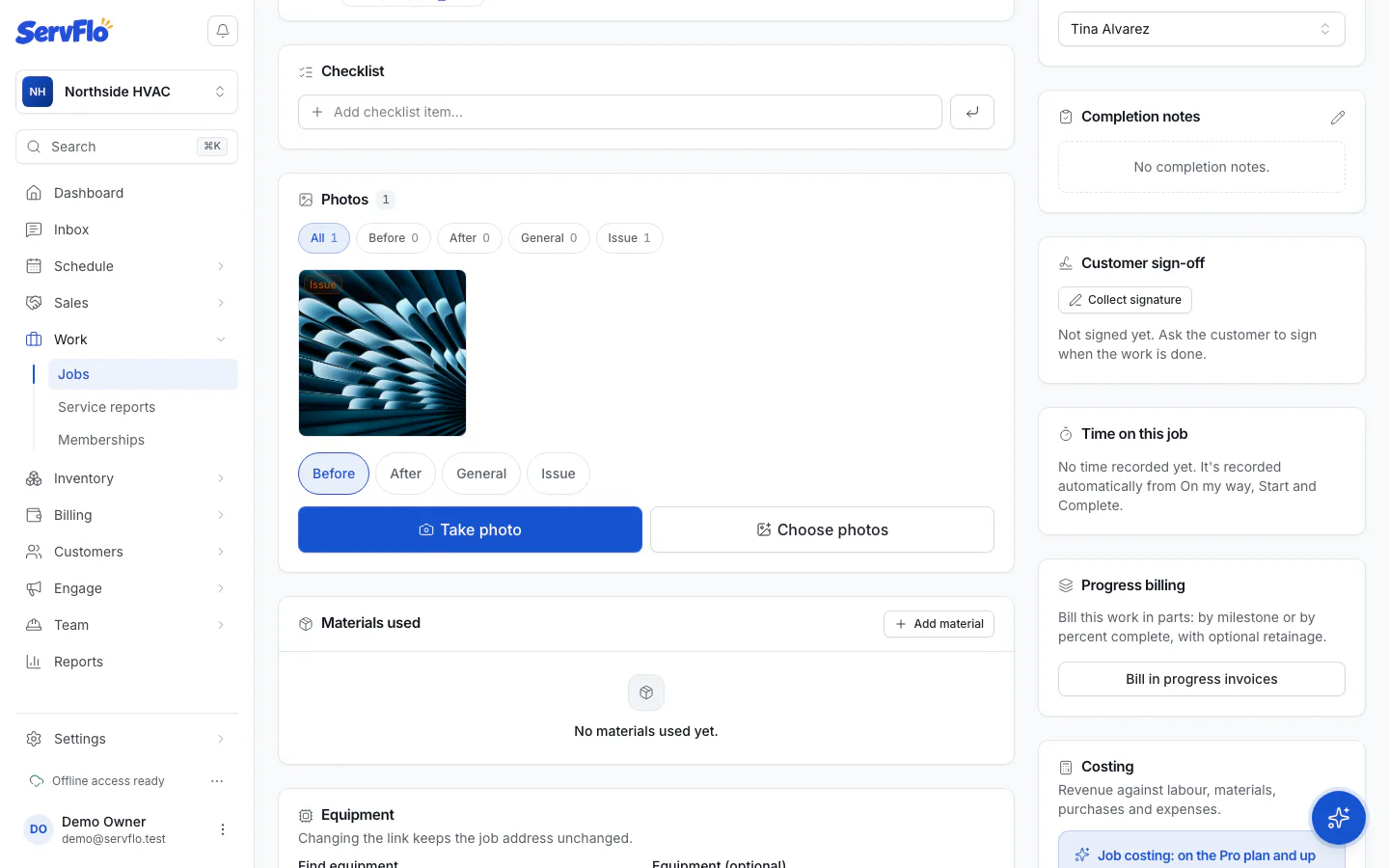Viewport: 1389px width, 868px height.
Task: Open Northside HVAC company switcher
Action: point(126,92)
